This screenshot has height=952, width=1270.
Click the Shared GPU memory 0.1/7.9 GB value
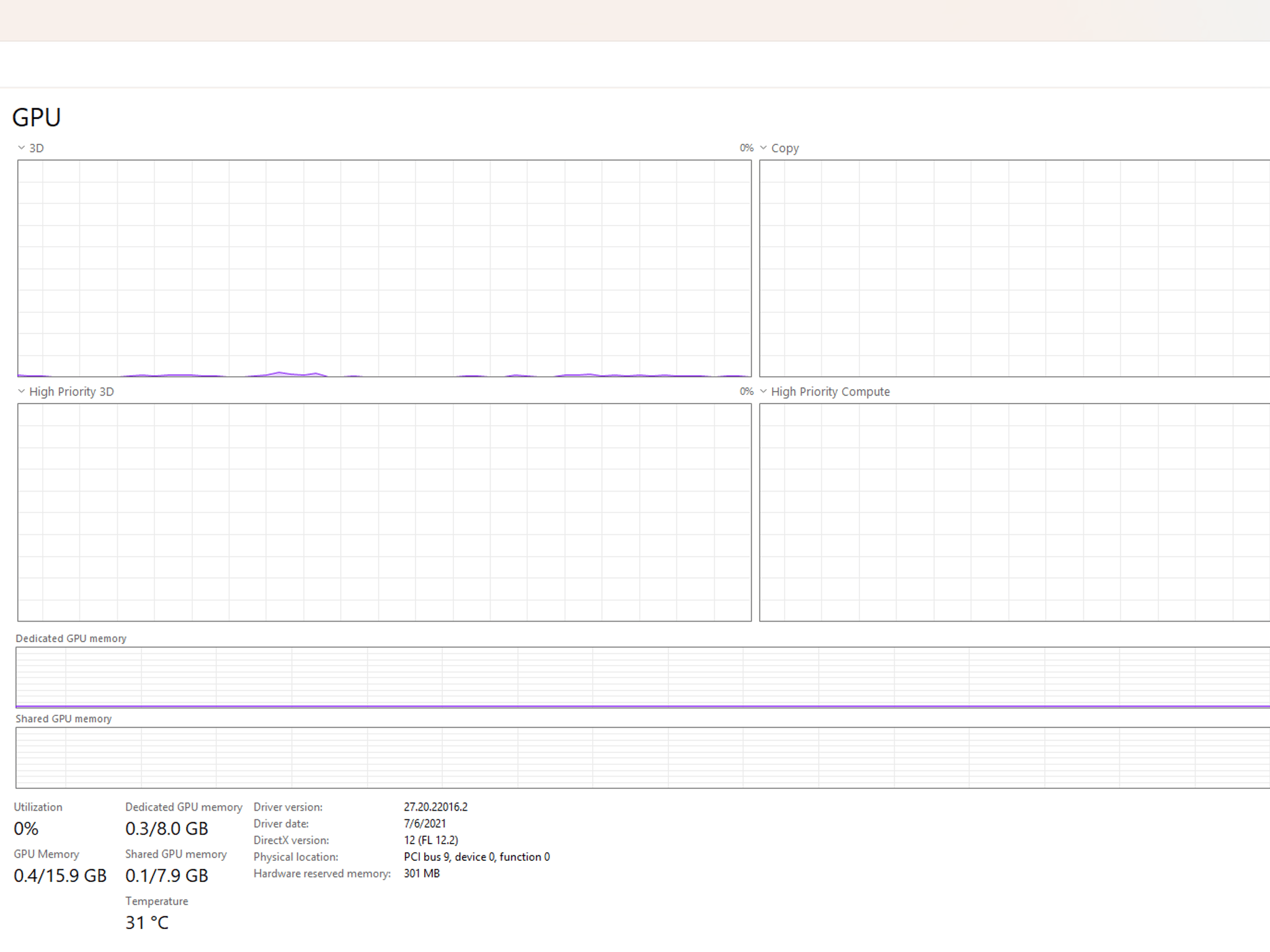click(x=167, y=876)
